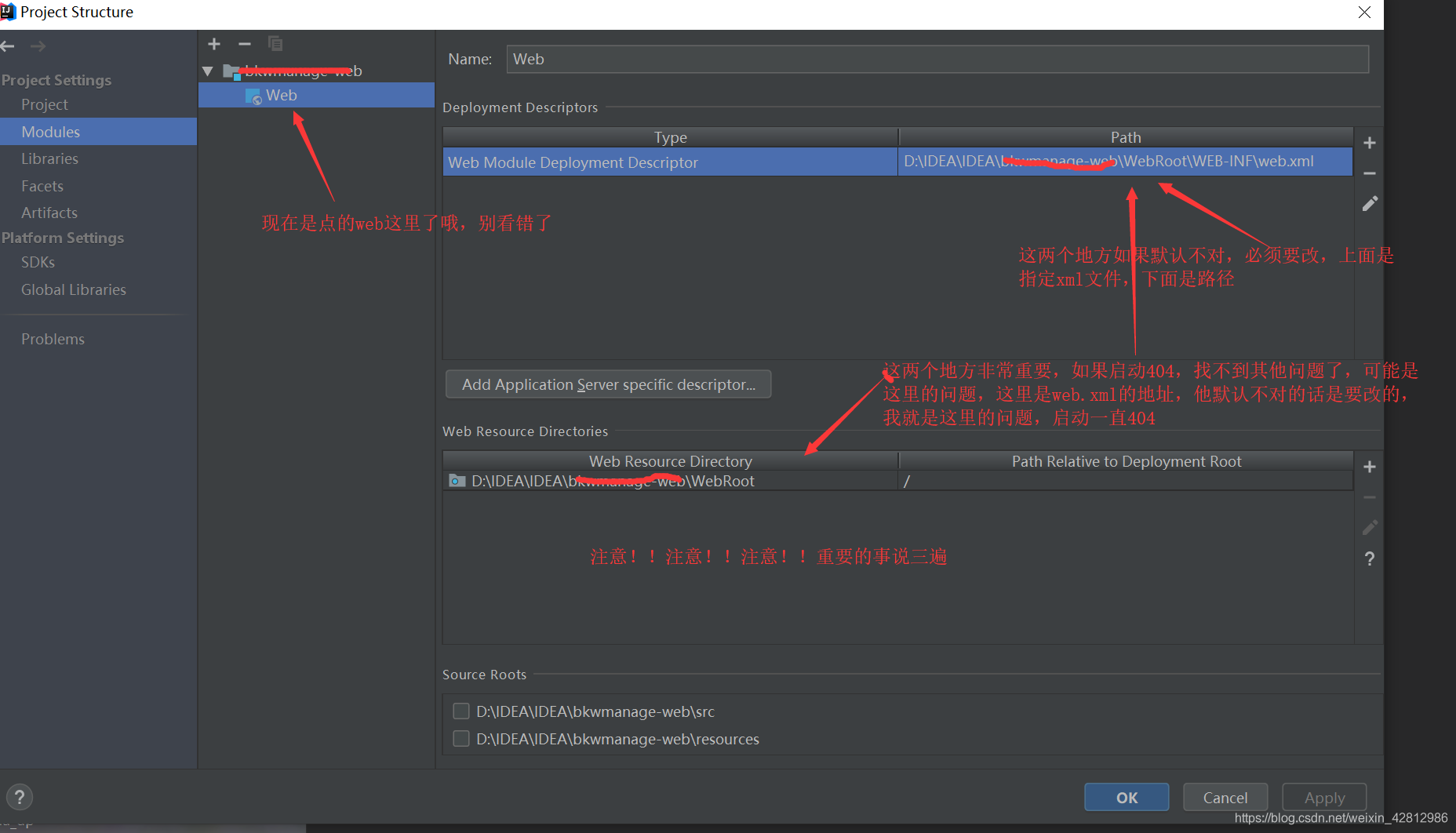
Task: Click the back navigation arrow
Action: 8,46
